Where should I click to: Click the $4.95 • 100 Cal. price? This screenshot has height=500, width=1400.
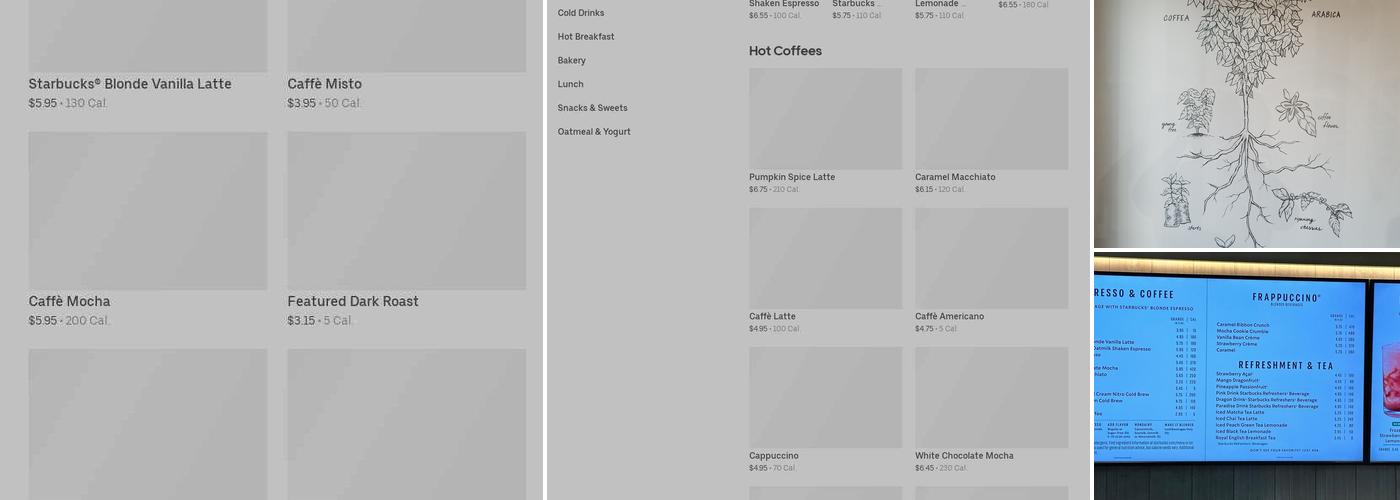775,328
